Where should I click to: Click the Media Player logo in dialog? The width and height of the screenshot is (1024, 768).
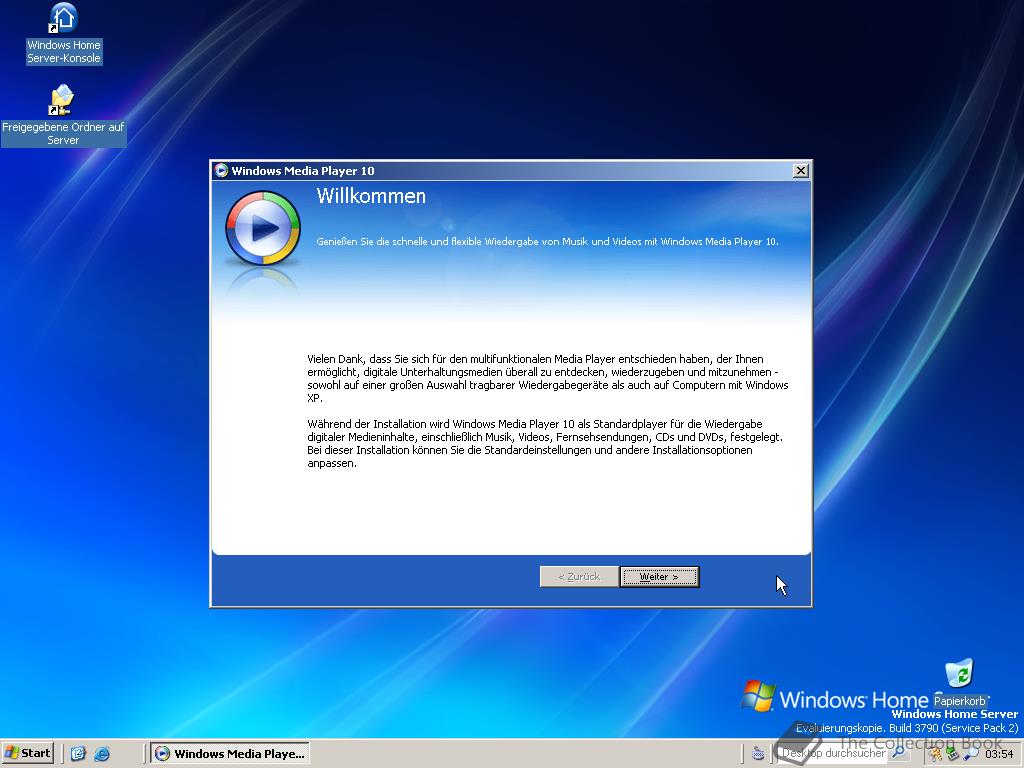click(263, 228)
